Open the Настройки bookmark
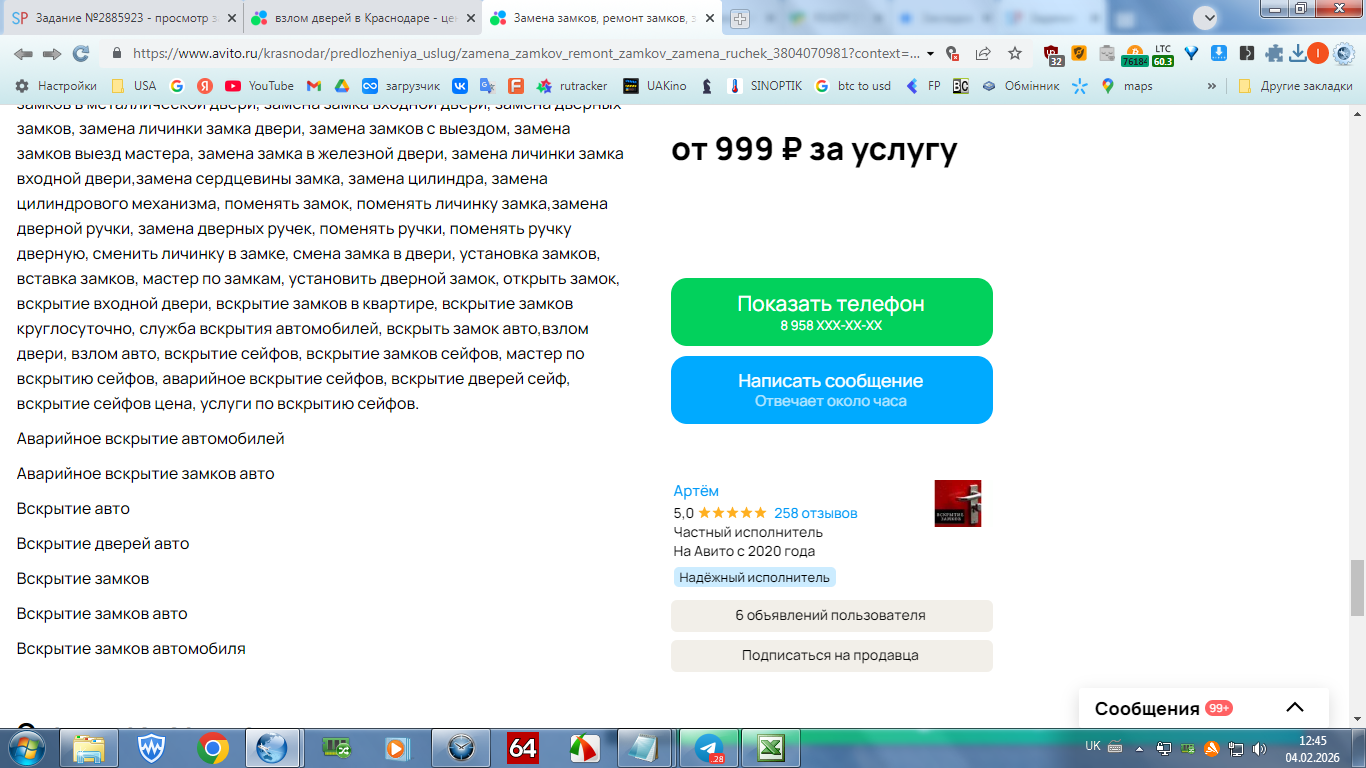Viewport: 1366px width, 768px height. pyautogui.click(x=56, y=86)
